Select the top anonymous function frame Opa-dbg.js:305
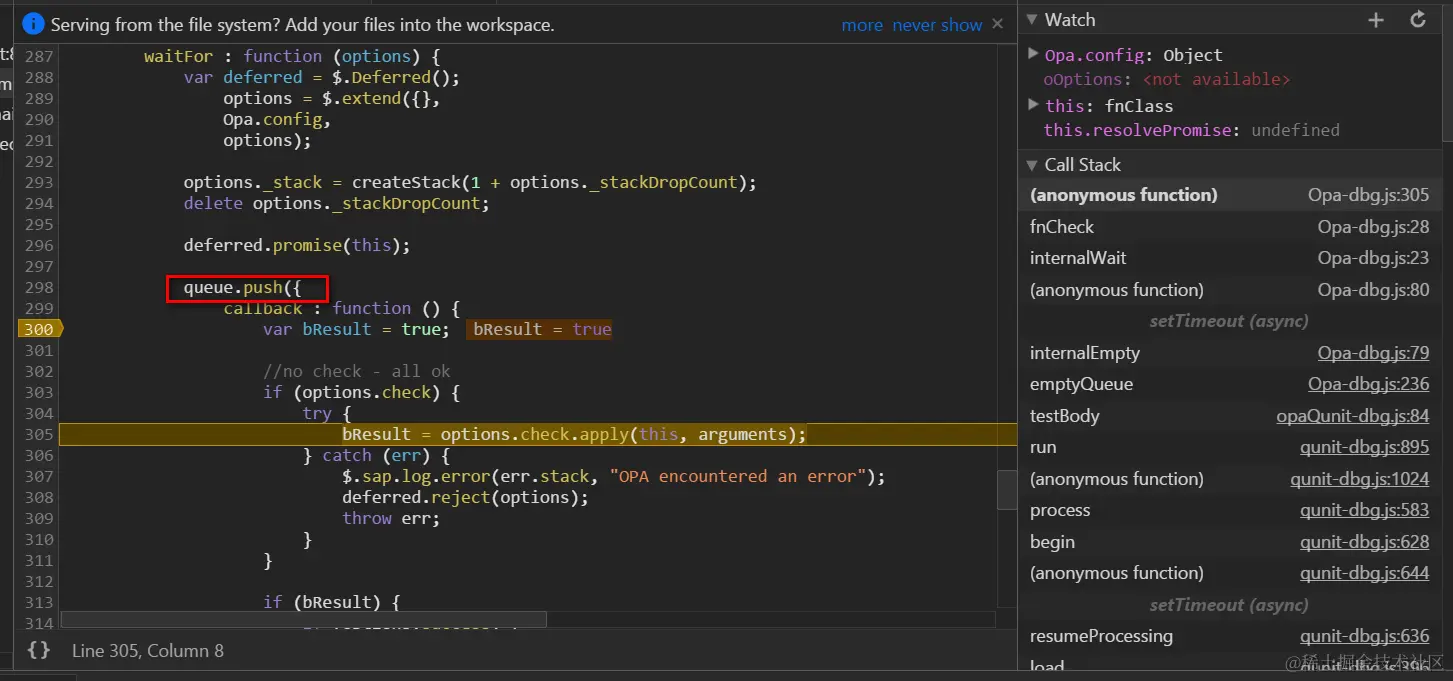1453x681 pixels. click(x=1230, y=195)
